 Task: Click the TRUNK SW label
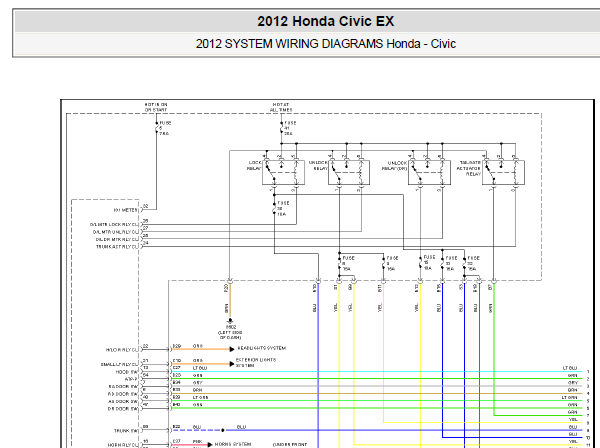126,431
